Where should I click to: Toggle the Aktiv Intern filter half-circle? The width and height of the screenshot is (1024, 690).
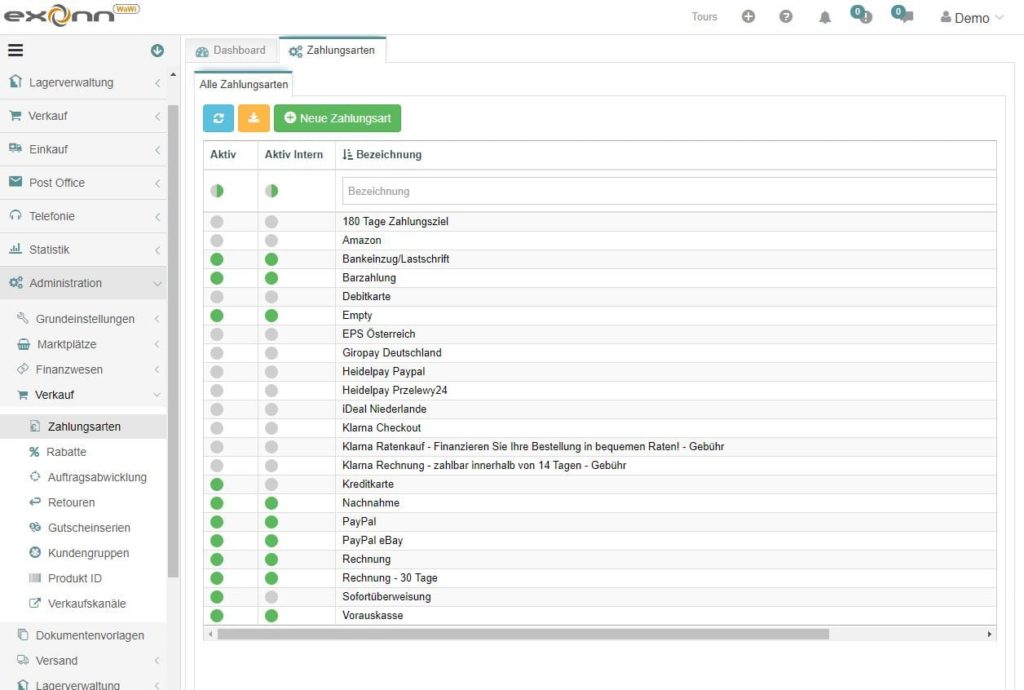tap(272, 191)
